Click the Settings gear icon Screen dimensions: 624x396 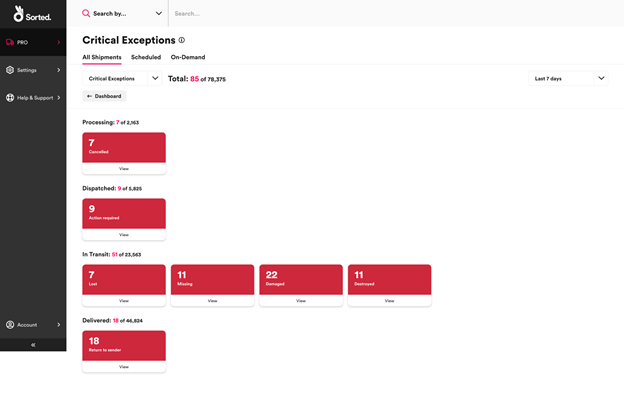click(x=10, y=70)
